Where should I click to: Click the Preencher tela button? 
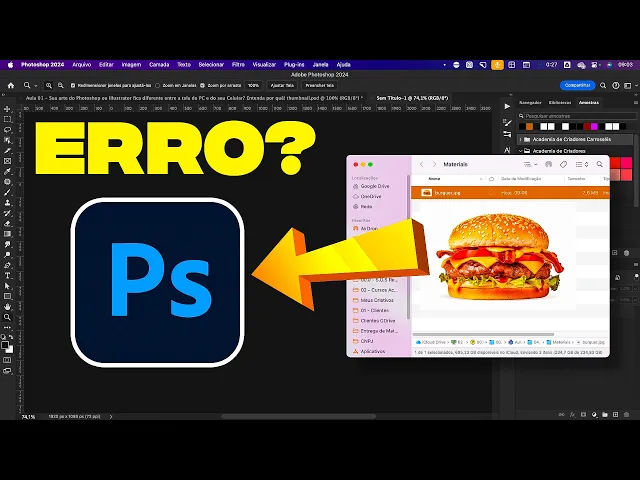320,85
